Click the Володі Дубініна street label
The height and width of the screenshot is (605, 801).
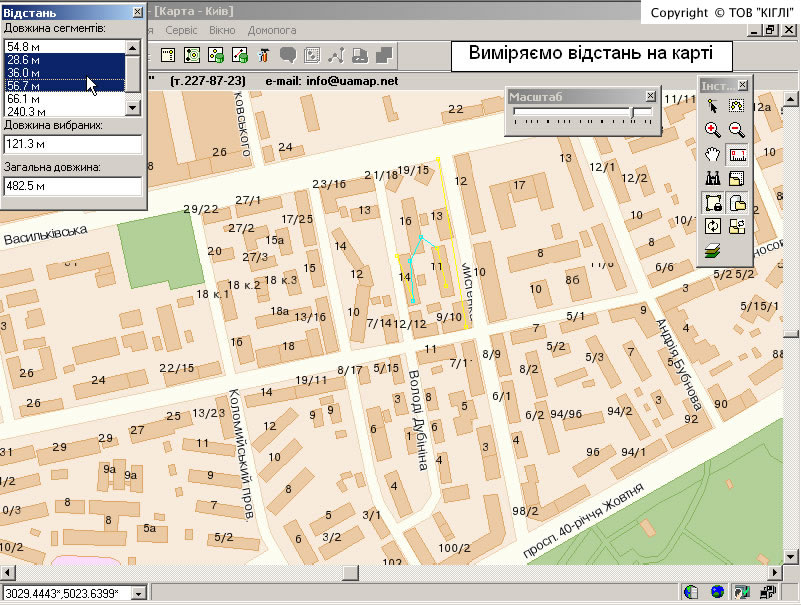point(418,420)
